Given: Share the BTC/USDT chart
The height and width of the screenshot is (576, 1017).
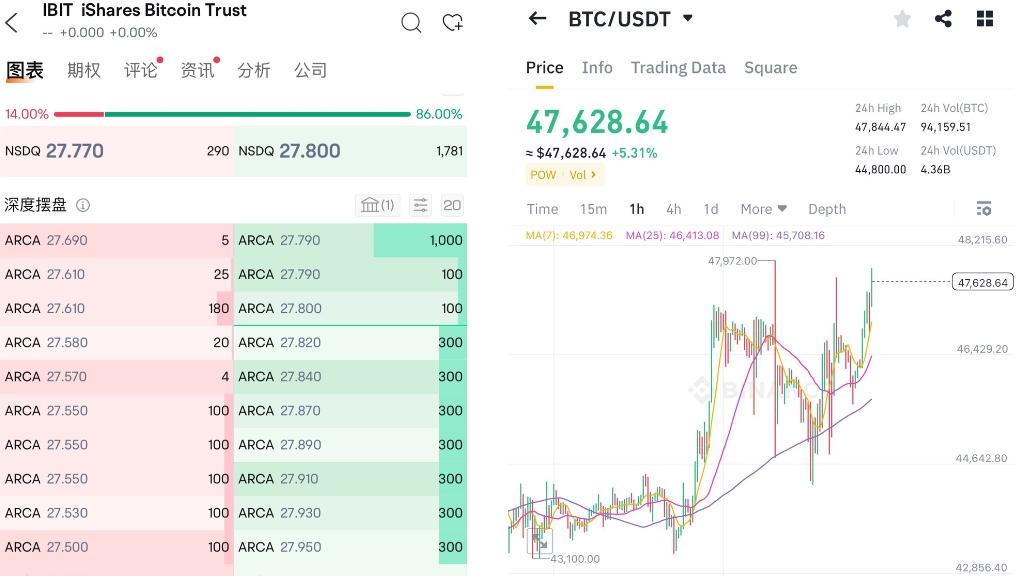Looking at the screenshot, I should tap(943, 18).
